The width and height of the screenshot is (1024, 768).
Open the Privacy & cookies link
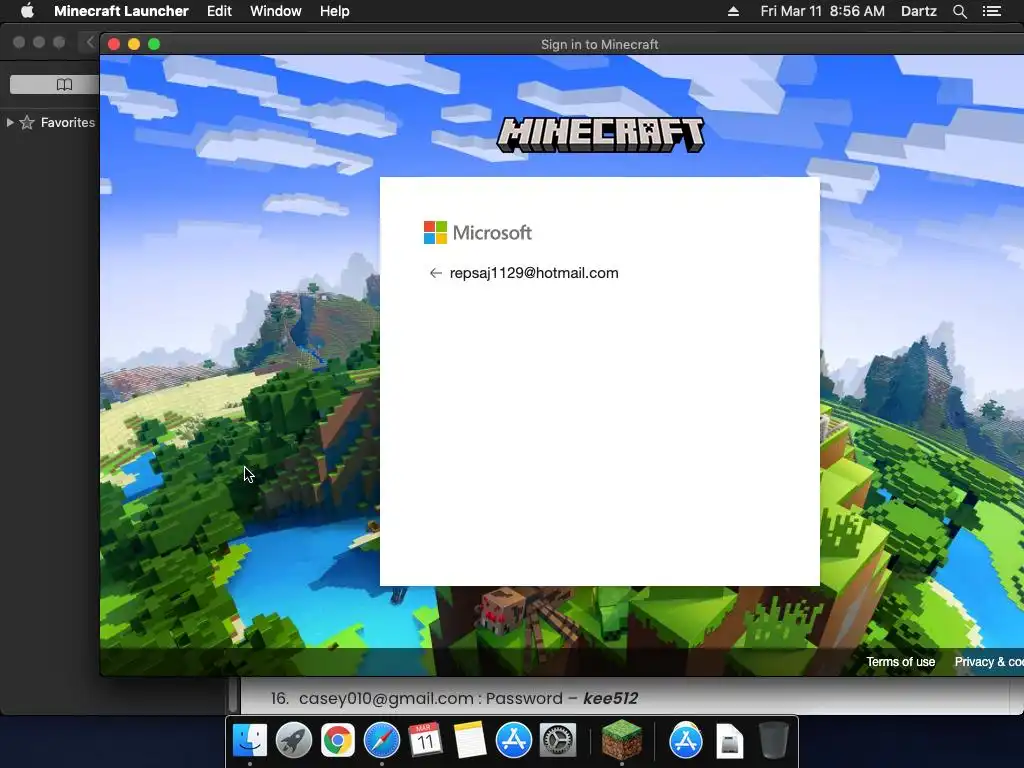point(989,662)
